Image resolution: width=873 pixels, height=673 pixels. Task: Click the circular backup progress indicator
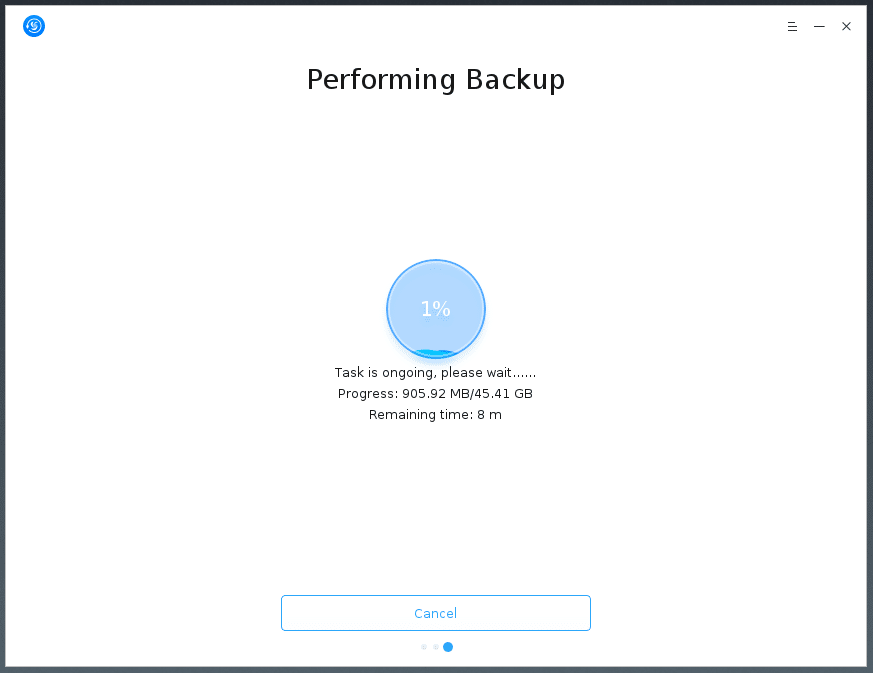pyautogui.click(x=436, y=308)
